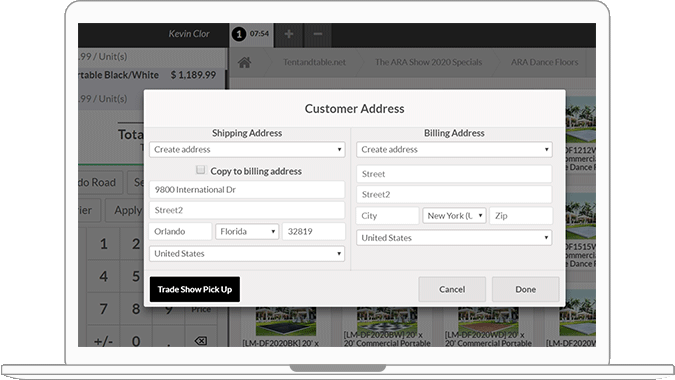The height and width of the screenshot is (380, 675).
Task: Open billing Create address dropdown
Action: tap(454, 150)
